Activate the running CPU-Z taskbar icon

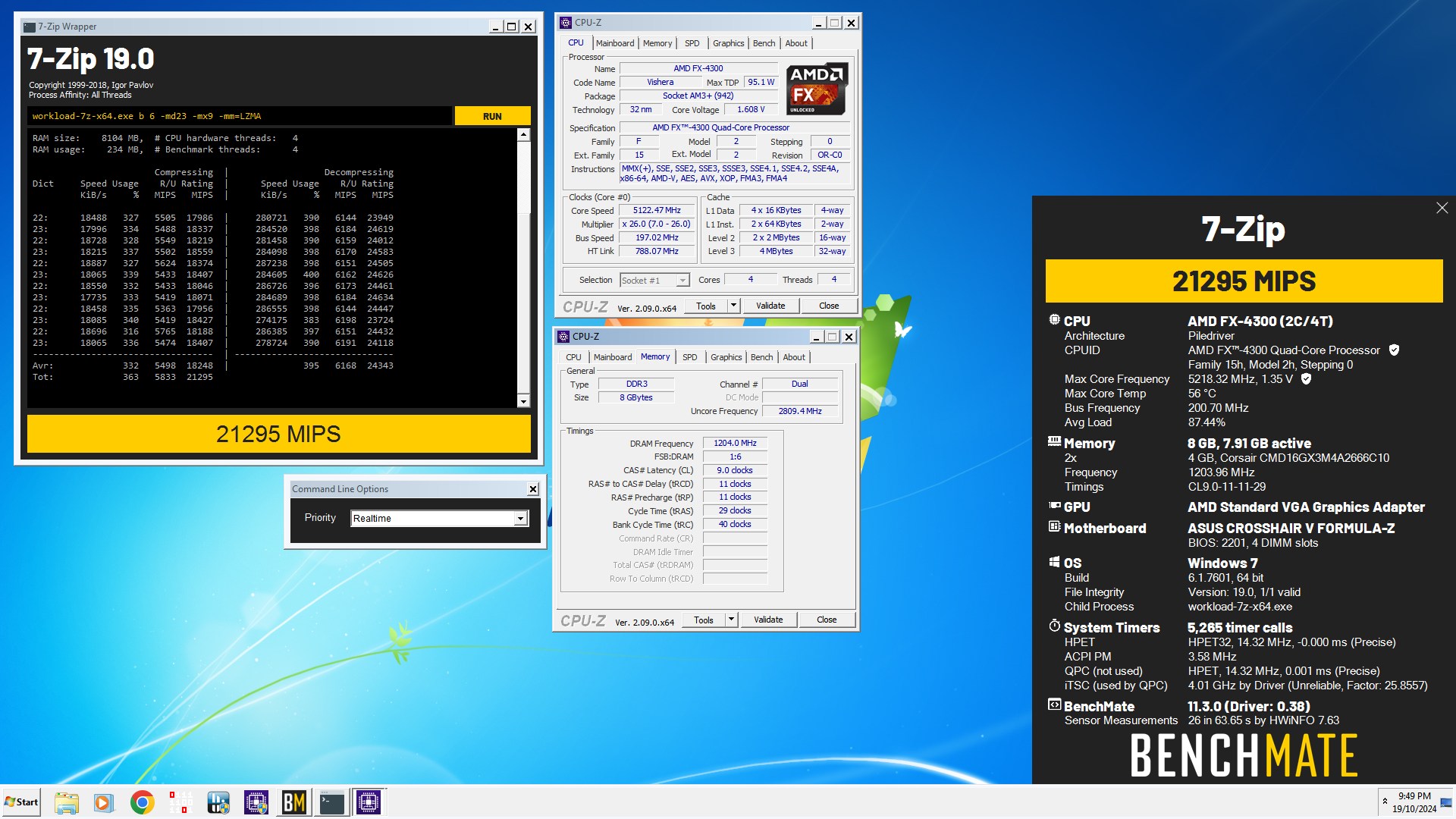coord(369,802)
